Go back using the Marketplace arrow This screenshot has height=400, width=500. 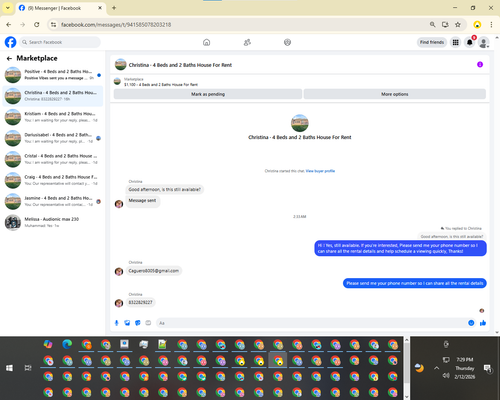(x=9, y=59)
